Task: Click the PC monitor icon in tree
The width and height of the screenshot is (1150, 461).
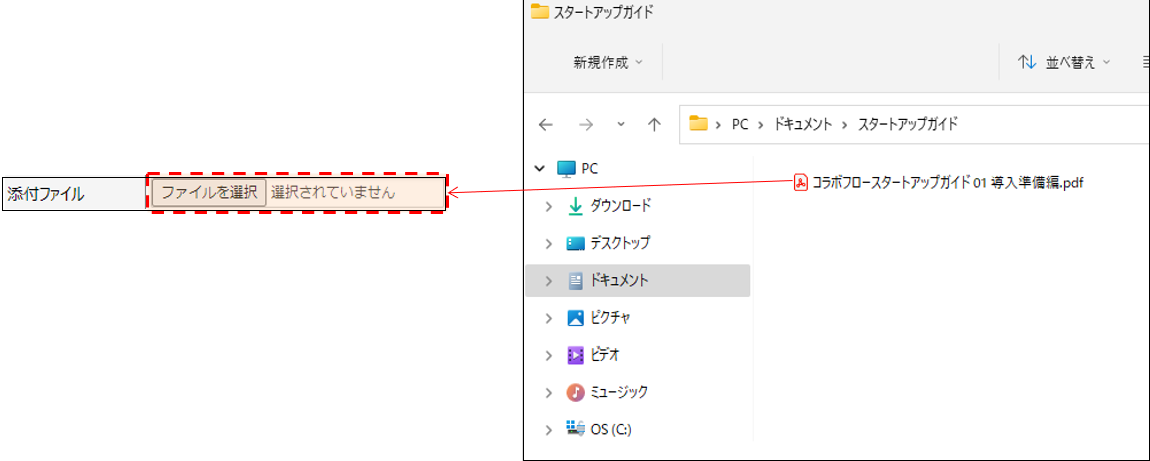Action: tap(566, 169)
